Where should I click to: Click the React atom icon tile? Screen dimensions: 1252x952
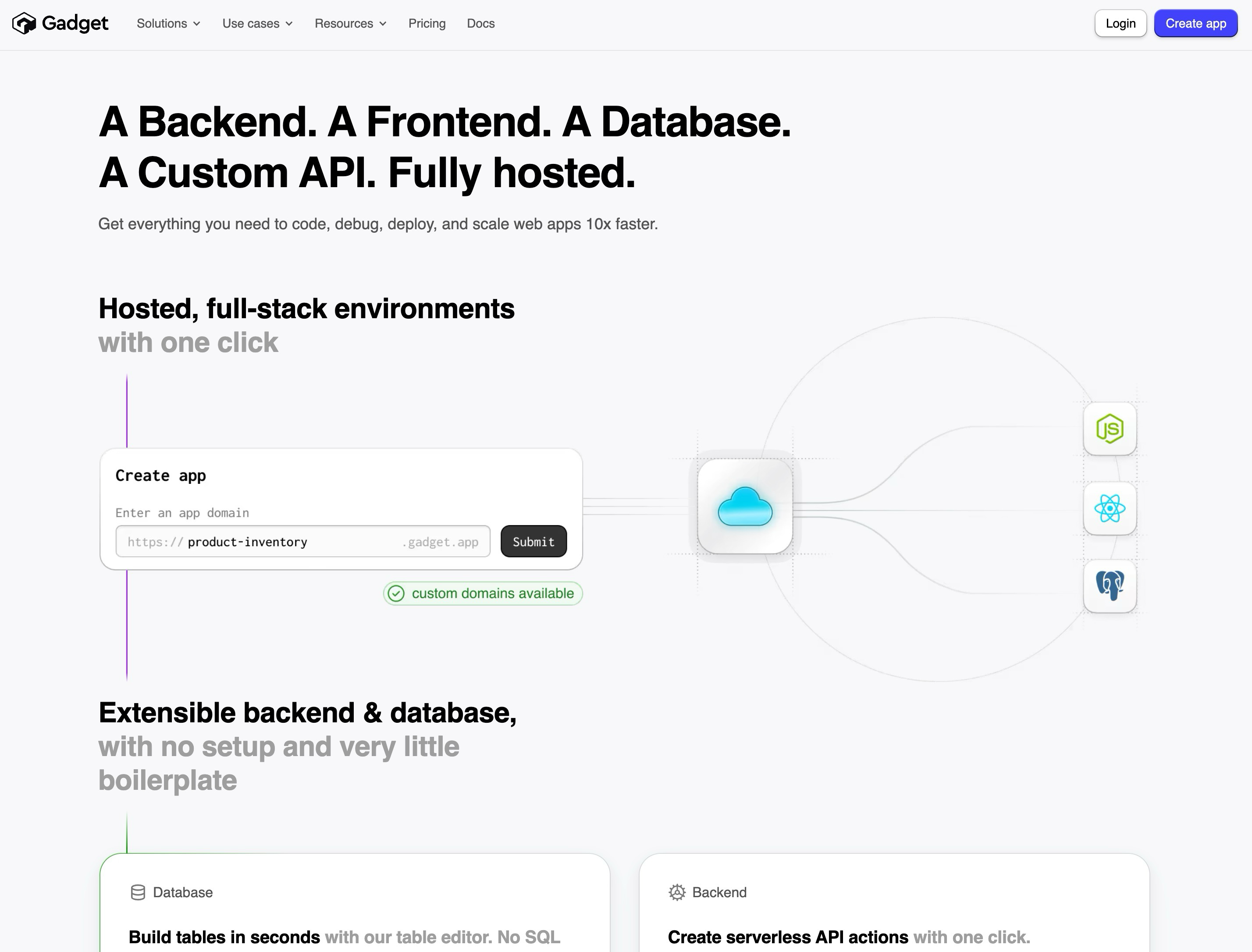tap(1109, 508)
